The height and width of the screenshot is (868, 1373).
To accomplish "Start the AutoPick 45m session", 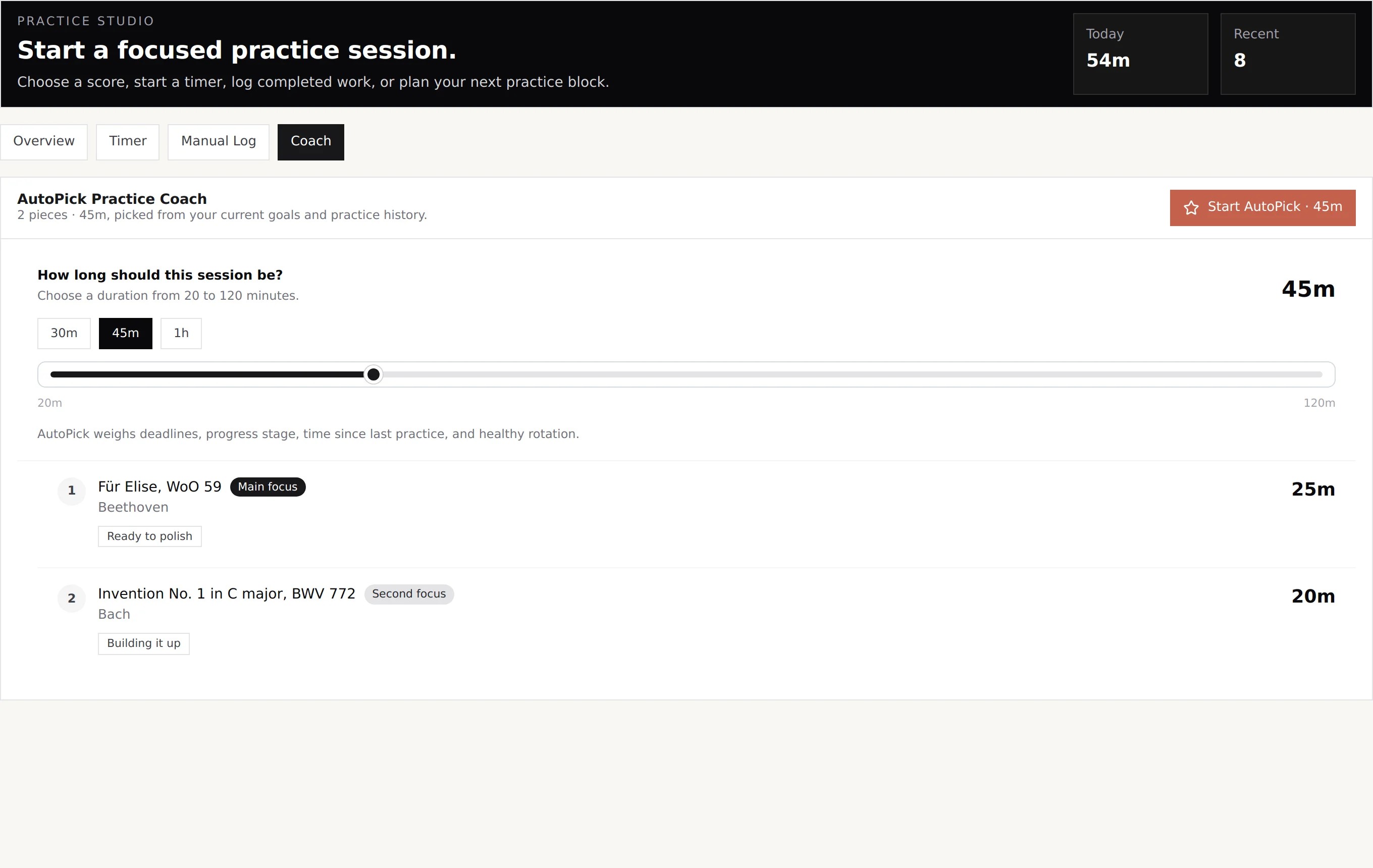I will 1262,207.
